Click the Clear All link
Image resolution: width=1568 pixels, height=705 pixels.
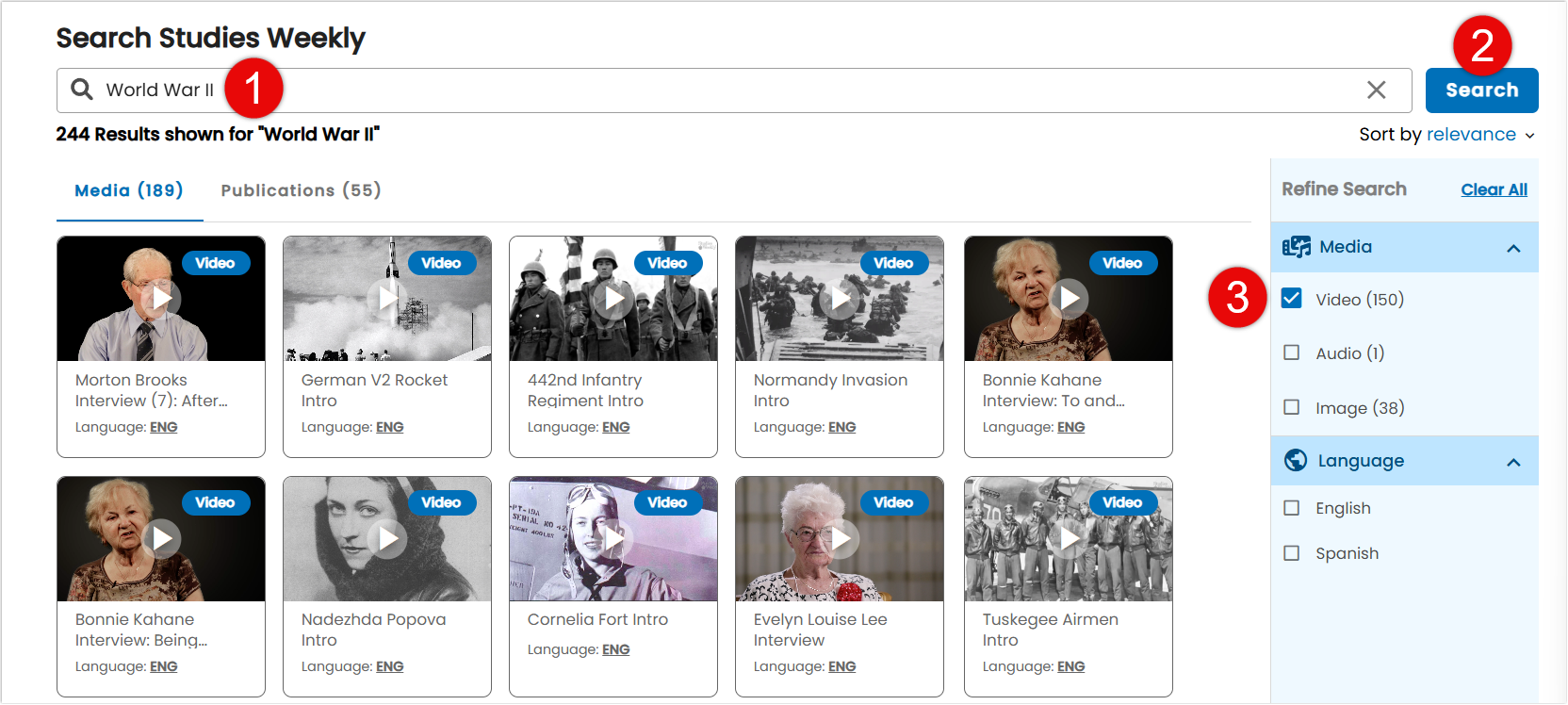(x=1494, y=189)
